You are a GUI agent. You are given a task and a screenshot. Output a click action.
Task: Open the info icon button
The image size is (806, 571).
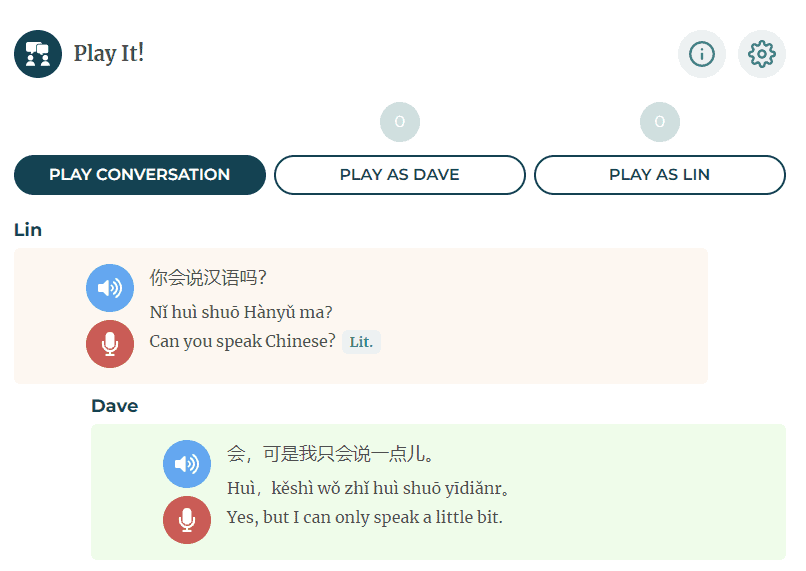click(x=702, y=54)
